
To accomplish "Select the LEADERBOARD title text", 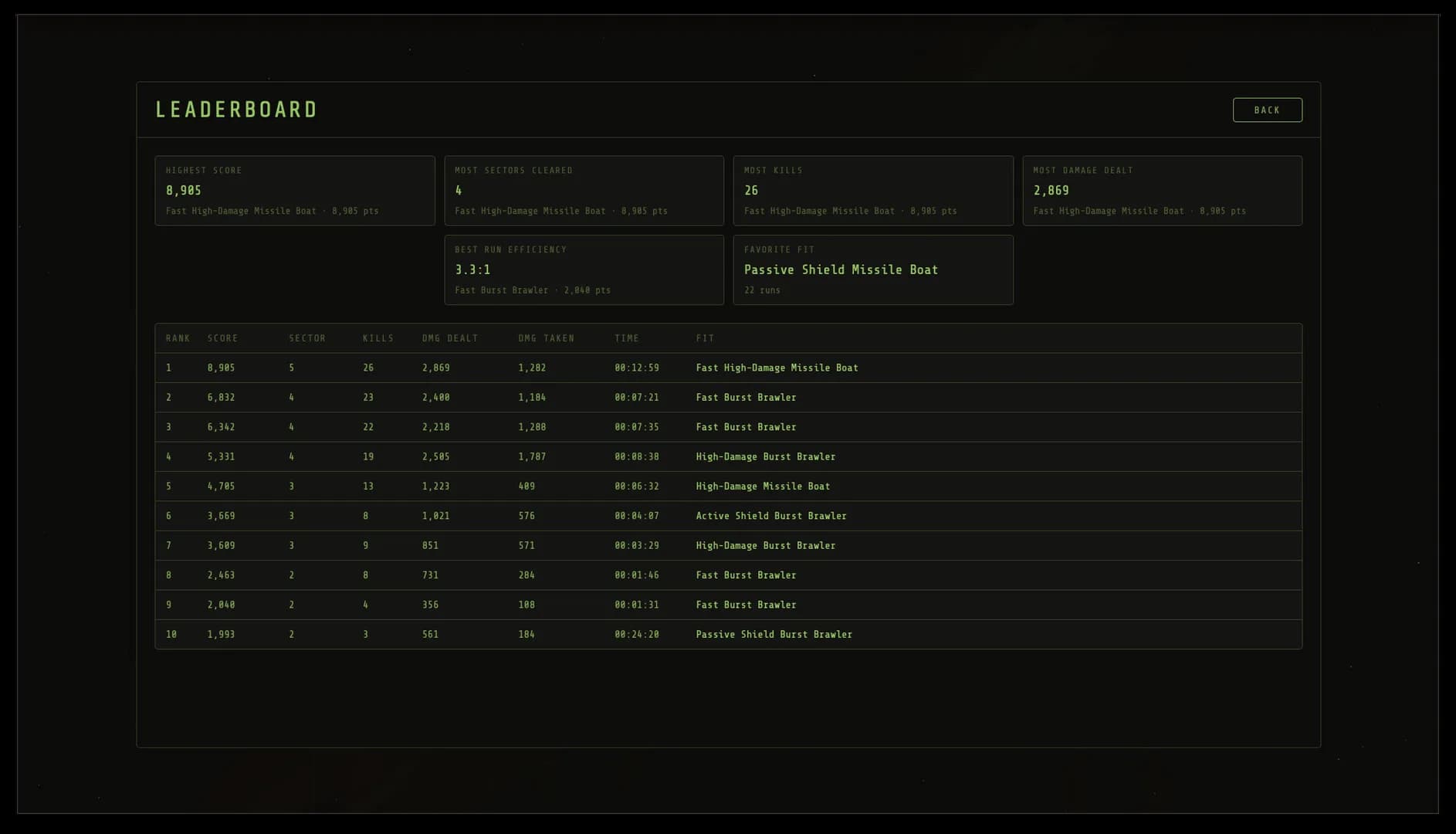I will click(236, 110).
